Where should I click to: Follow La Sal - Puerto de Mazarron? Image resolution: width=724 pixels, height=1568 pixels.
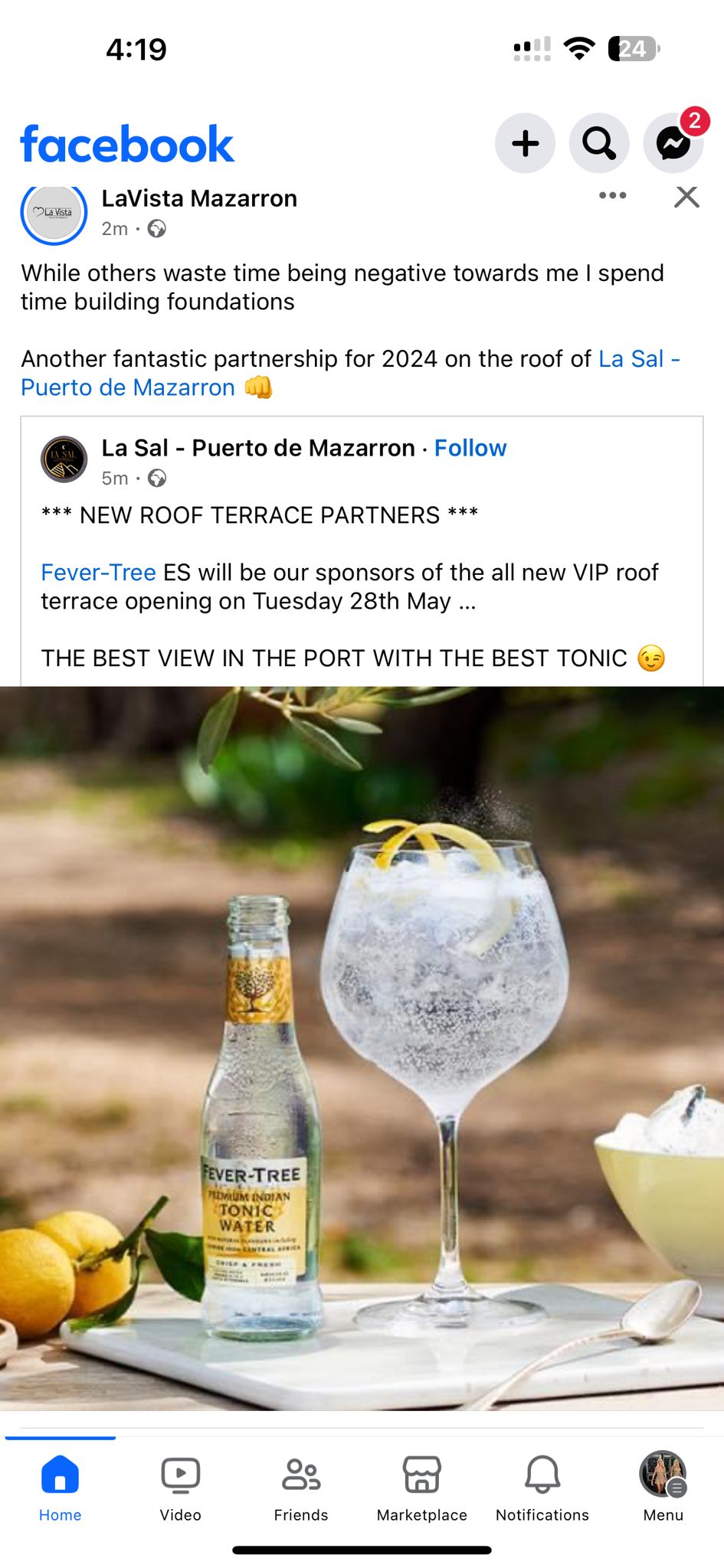tap(470, 448)
